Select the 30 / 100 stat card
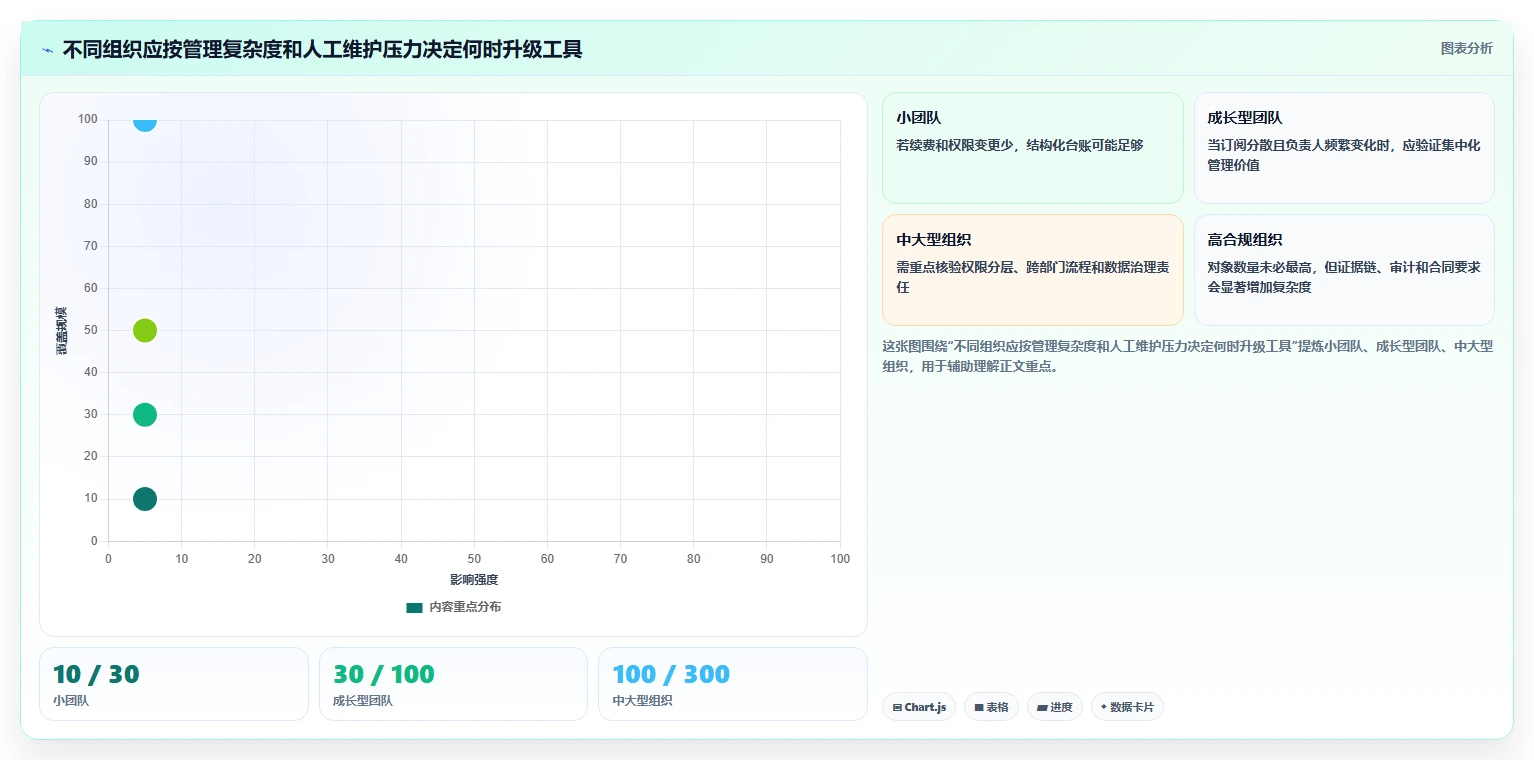The image size is (1534, 760). point(453,684)
